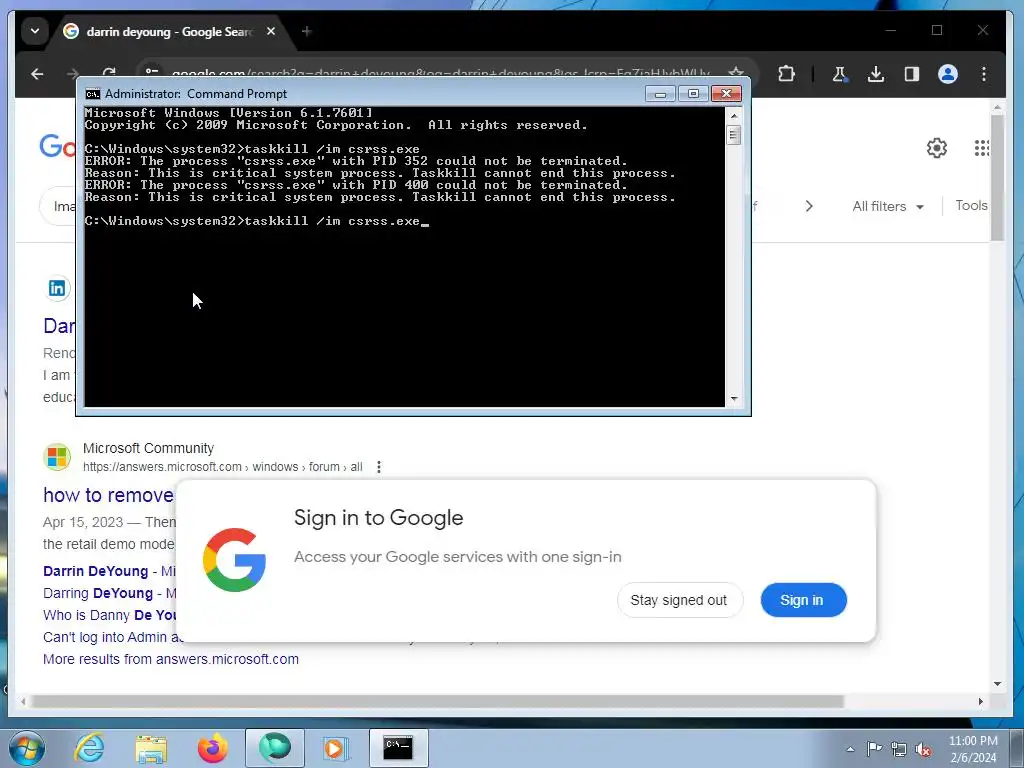This screenshot has height=768, width=1024.
Task: Open 'how to remove' result link
Action: point(108,495)
